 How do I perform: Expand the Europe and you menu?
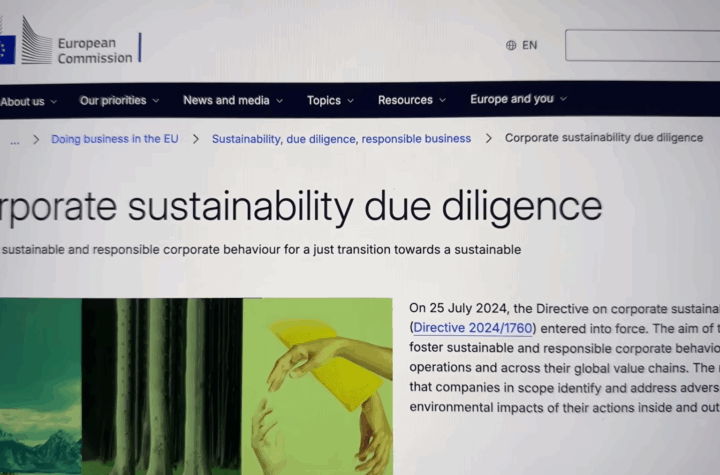[518, 99]
